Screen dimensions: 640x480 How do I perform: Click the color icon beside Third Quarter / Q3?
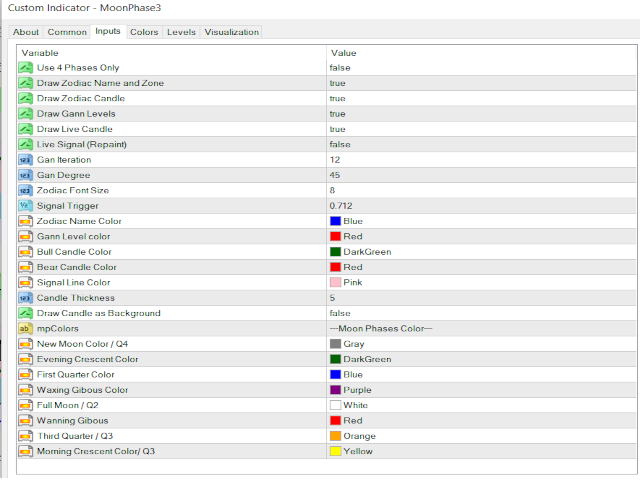[x=25, y=436]
